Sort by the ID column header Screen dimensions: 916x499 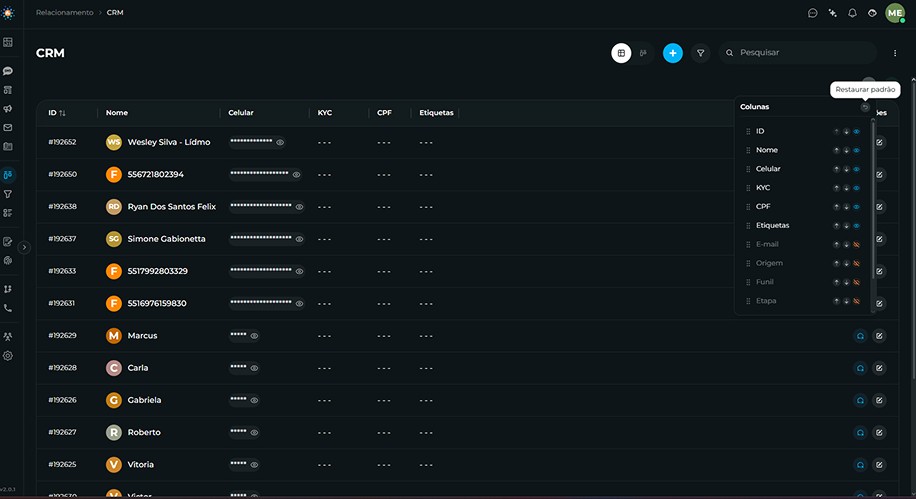coord(57,113)
